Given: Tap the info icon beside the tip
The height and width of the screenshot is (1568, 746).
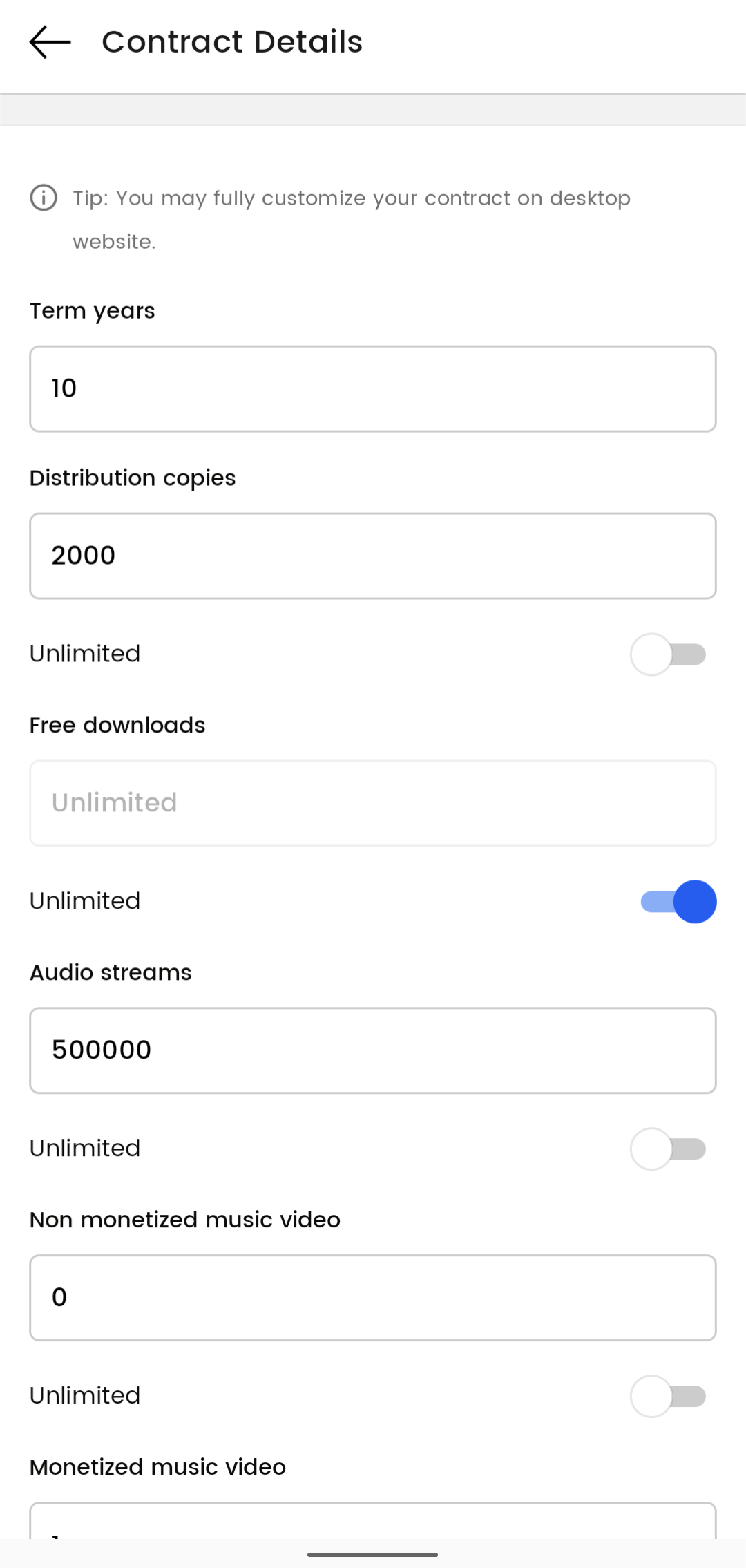Looking at the screenshot, I should tap(44, 198).
